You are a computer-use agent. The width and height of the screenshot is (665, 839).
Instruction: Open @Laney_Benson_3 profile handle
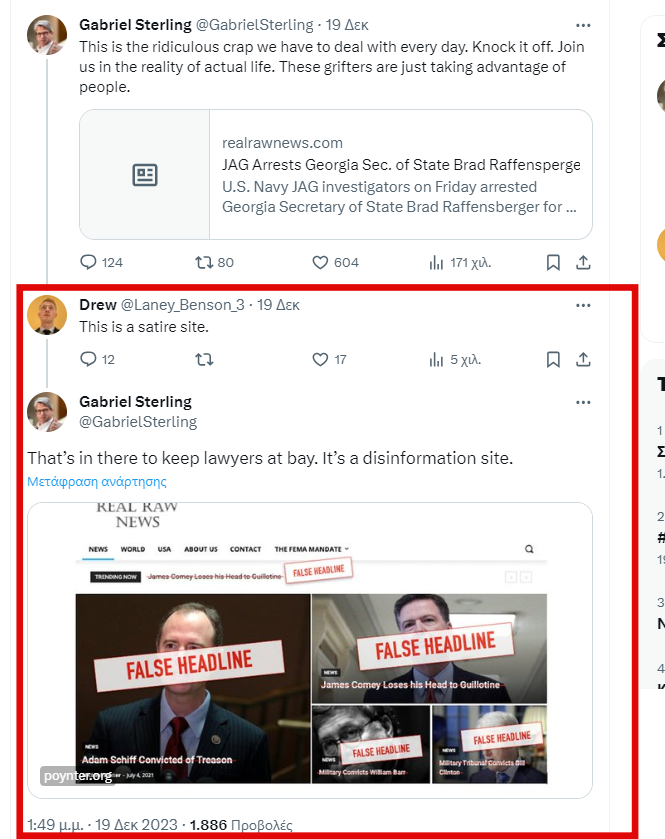(x=182, y=304)
